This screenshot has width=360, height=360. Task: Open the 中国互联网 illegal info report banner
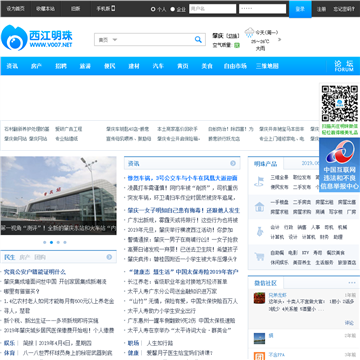[x=339, y=165]
